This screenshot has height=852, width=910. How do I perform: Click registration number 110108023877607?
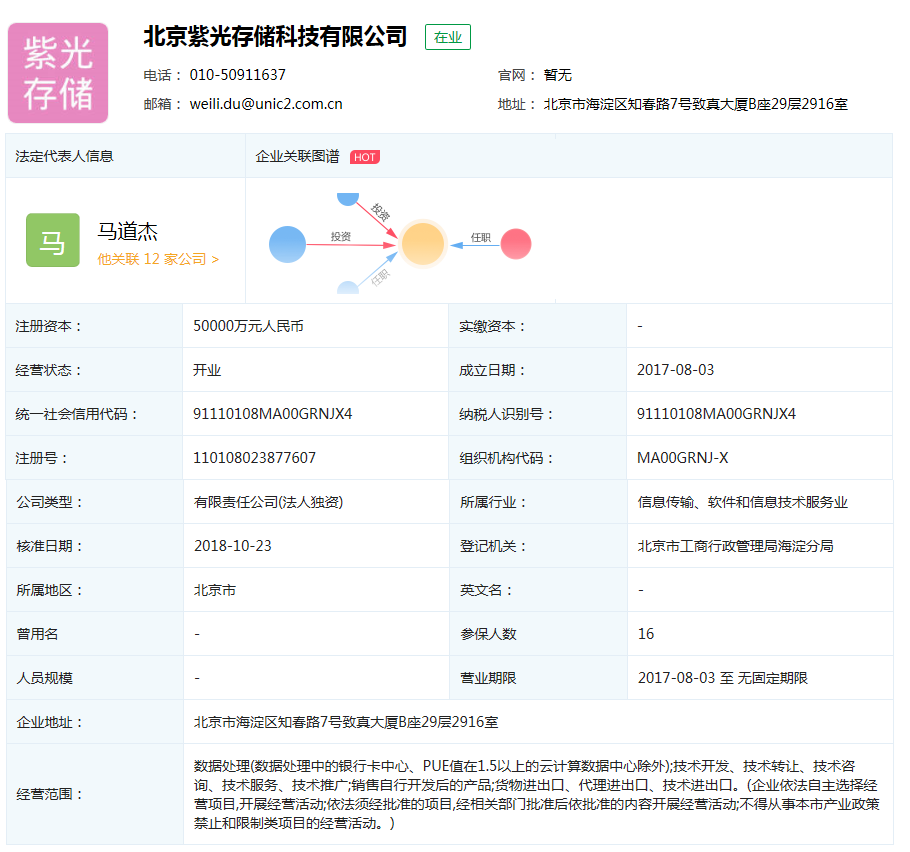coord(254,458)
